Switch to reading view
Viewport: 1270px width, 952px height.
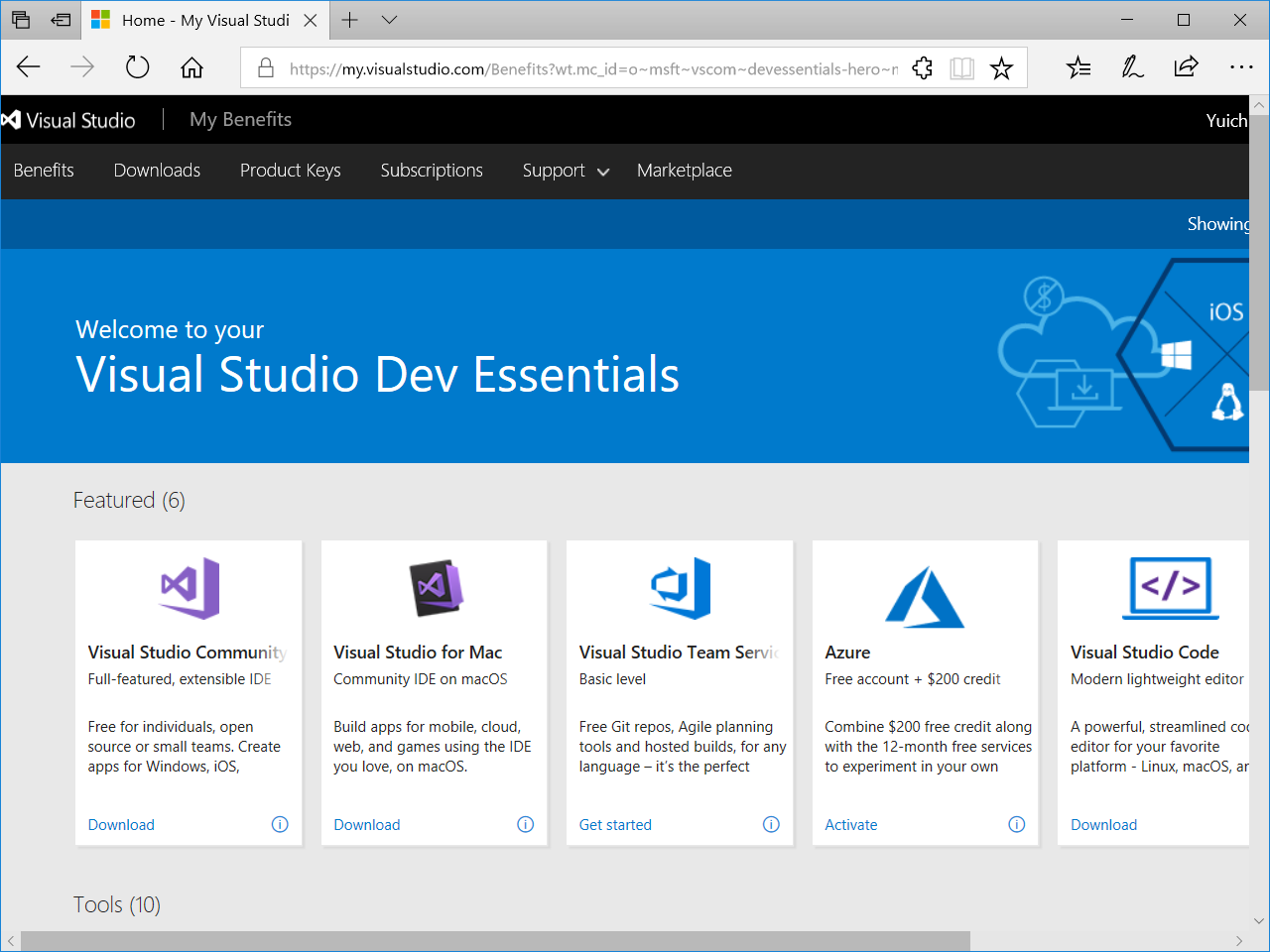pos(961,67)
